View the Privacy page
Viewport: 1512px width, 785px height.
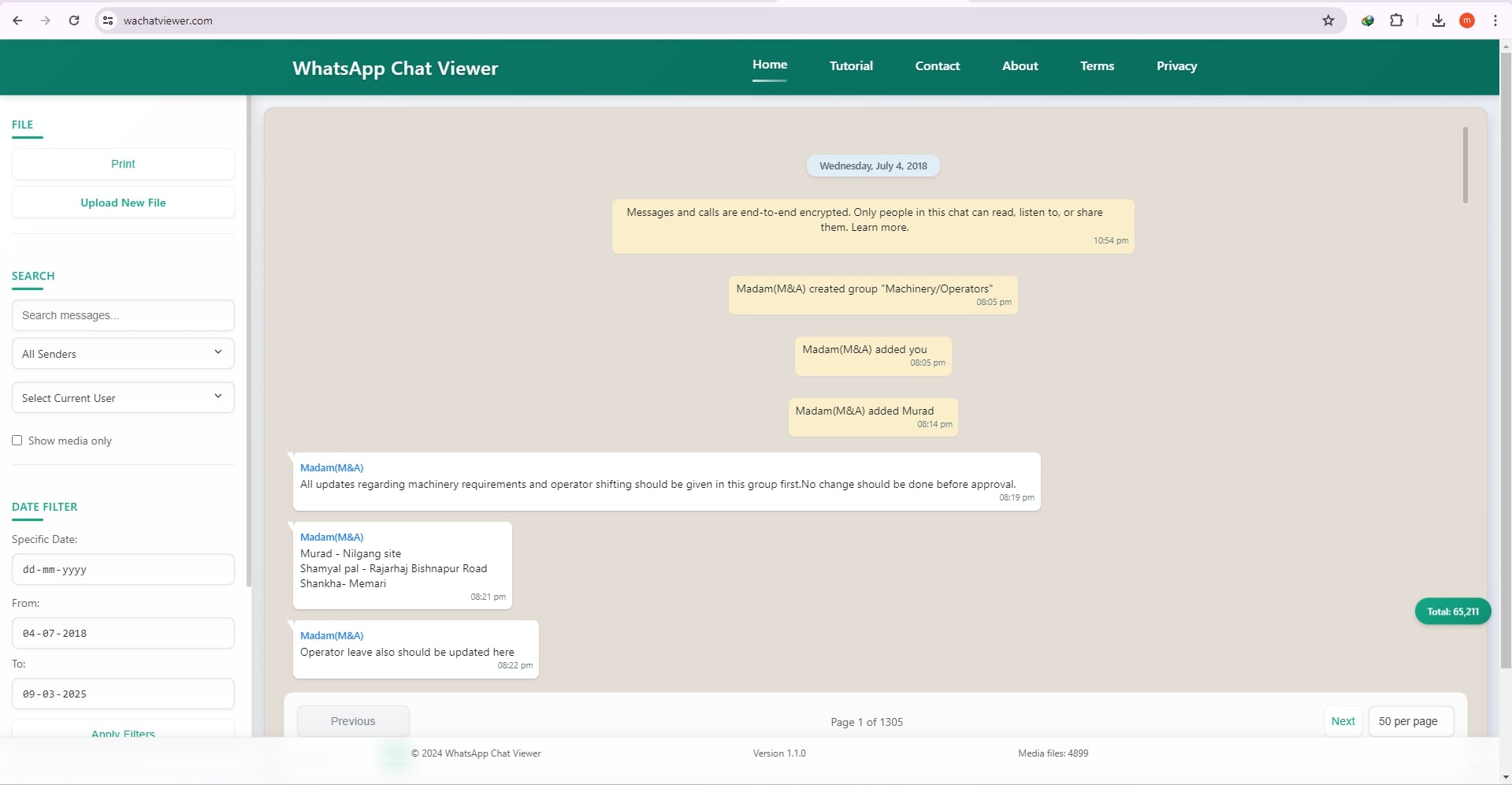click(x=1176, y=66)
